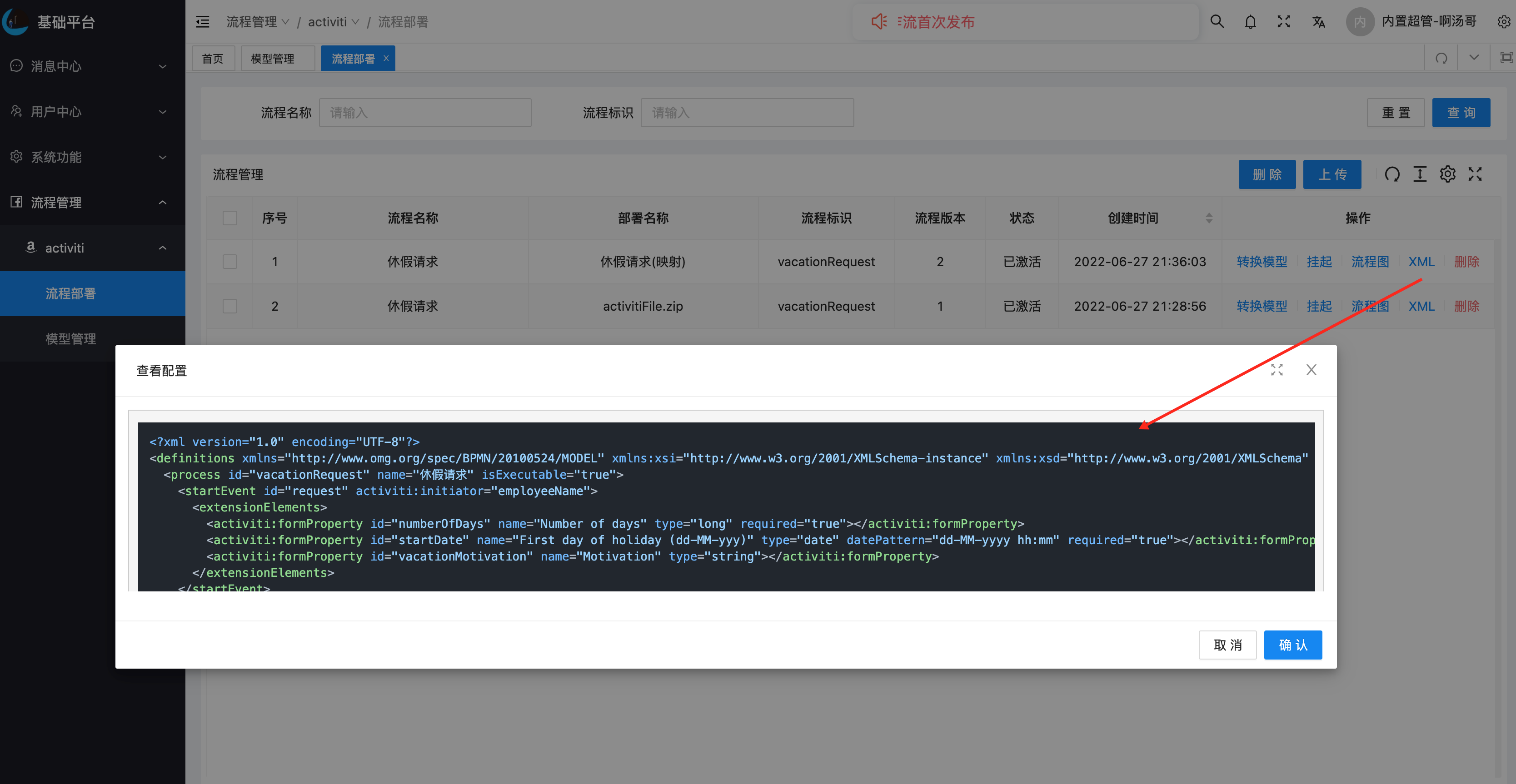Toggle the select-all checkbox in table header
Viewport: 1516px width, 784px height.
tap(229, 218)
